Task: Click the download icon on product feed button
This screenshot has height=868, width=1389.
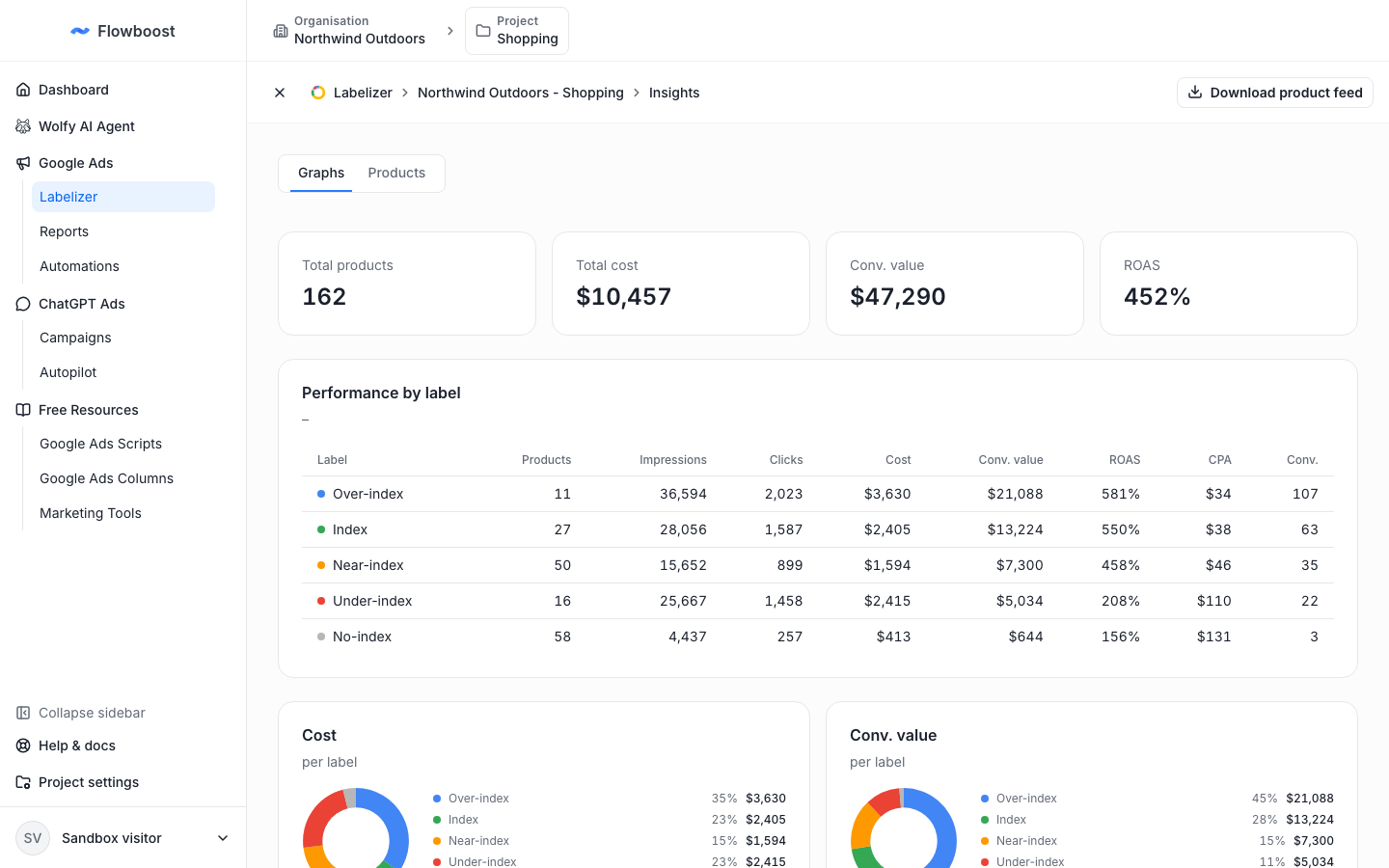Action: pos(1195,93)
